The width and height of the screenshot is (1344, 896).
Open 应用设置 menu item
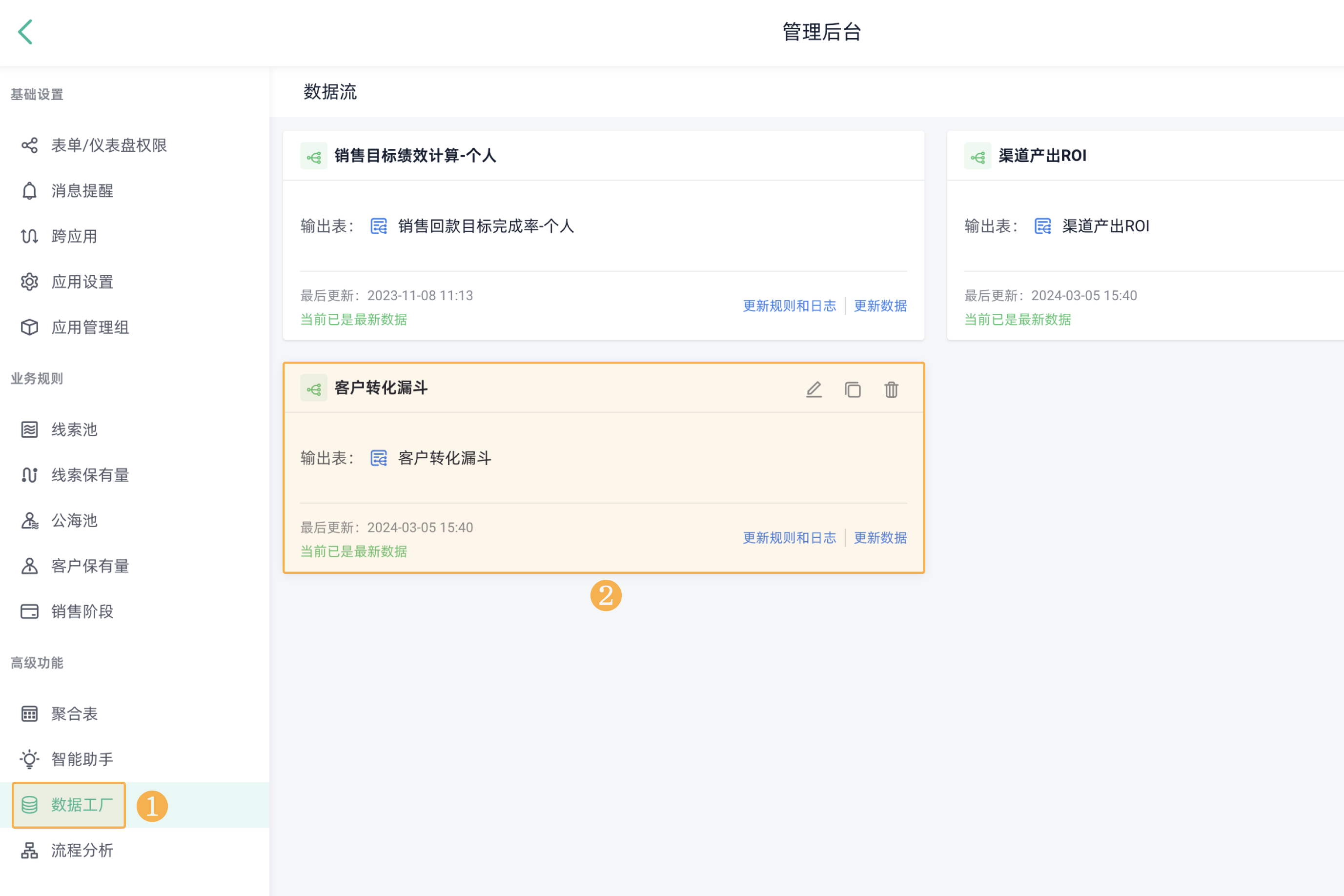[x=82, y=282]
